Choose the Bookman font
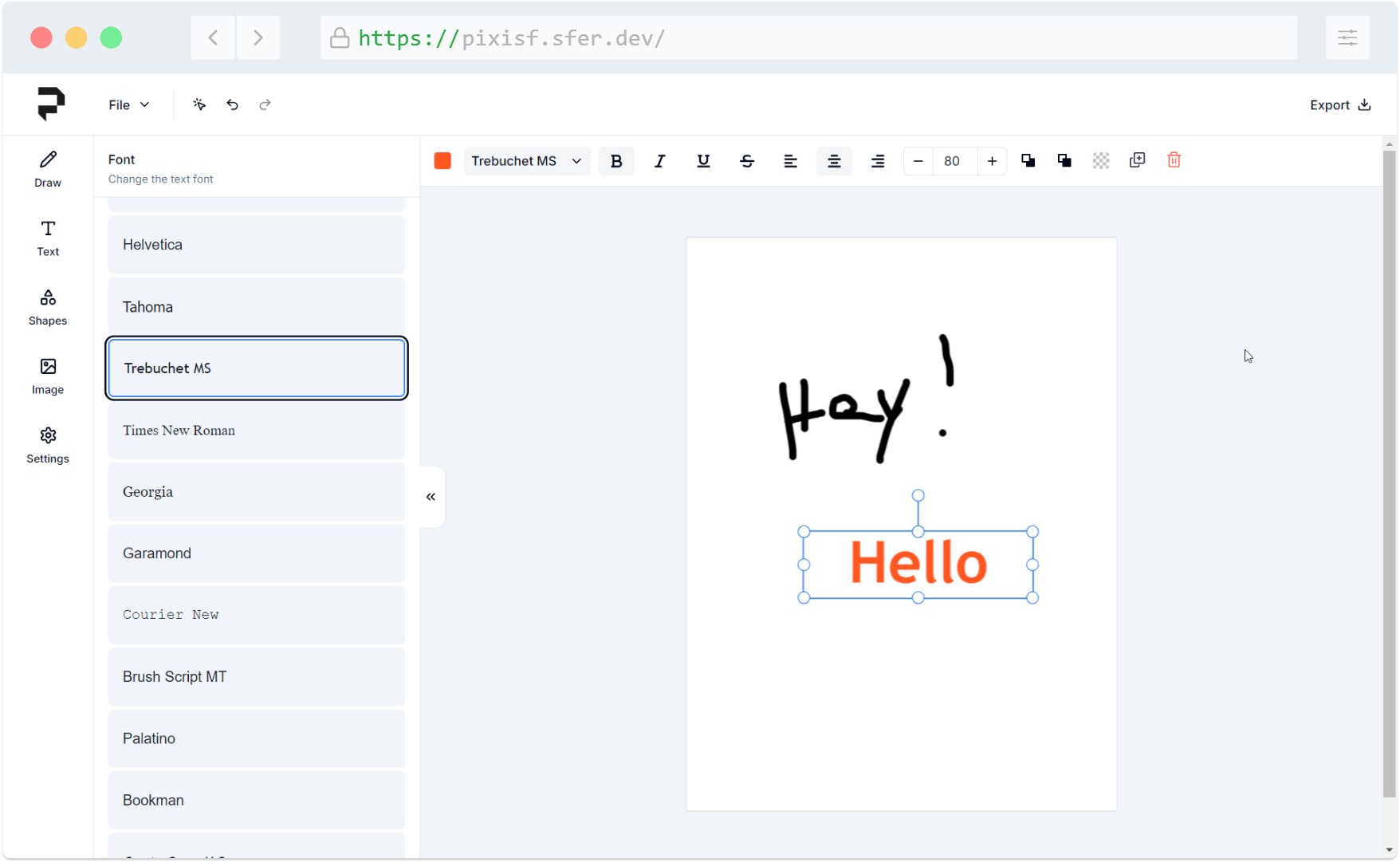 257,800
